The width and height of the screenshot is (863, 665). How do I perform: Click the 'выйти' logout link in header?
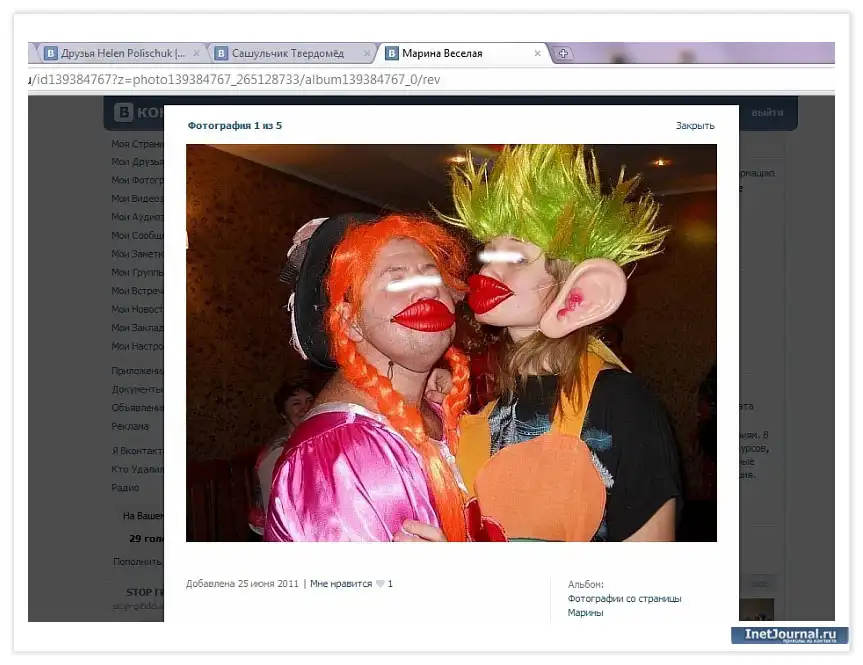[x=767, y=113]
